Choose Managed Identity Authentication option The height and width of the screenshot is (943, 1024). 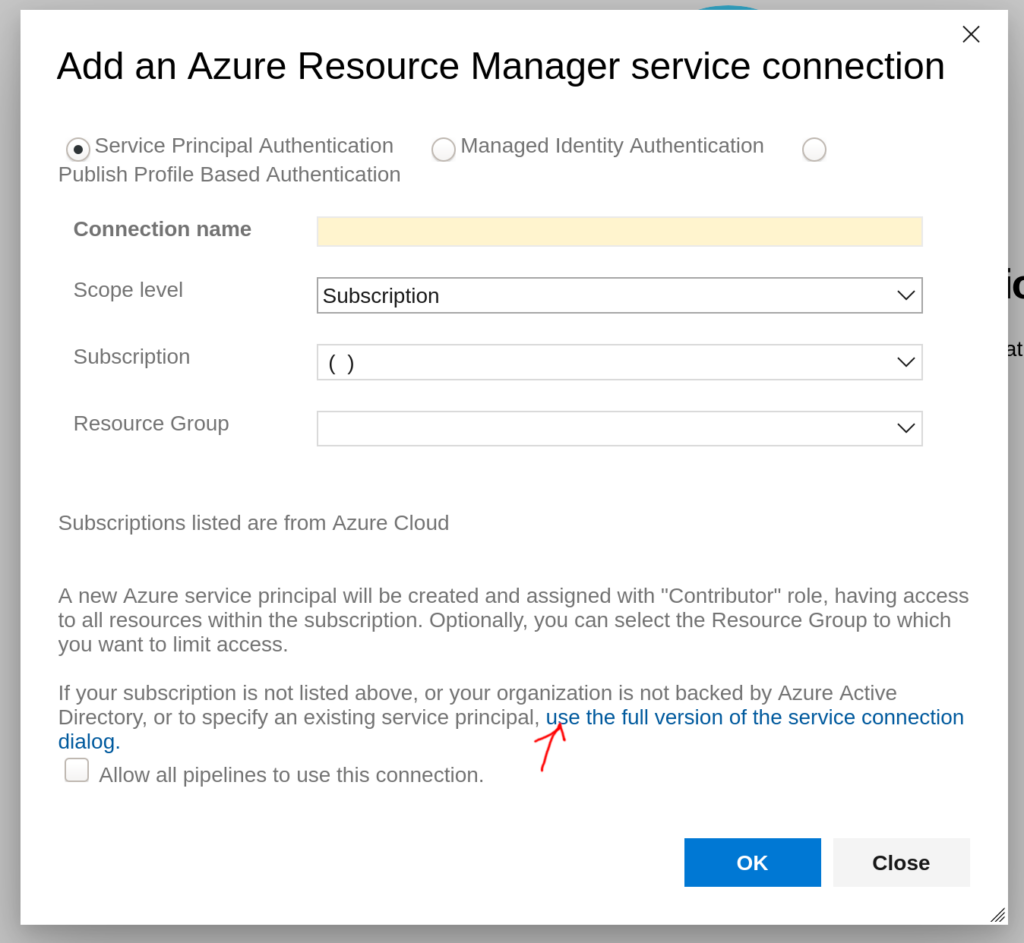[443, 150]
